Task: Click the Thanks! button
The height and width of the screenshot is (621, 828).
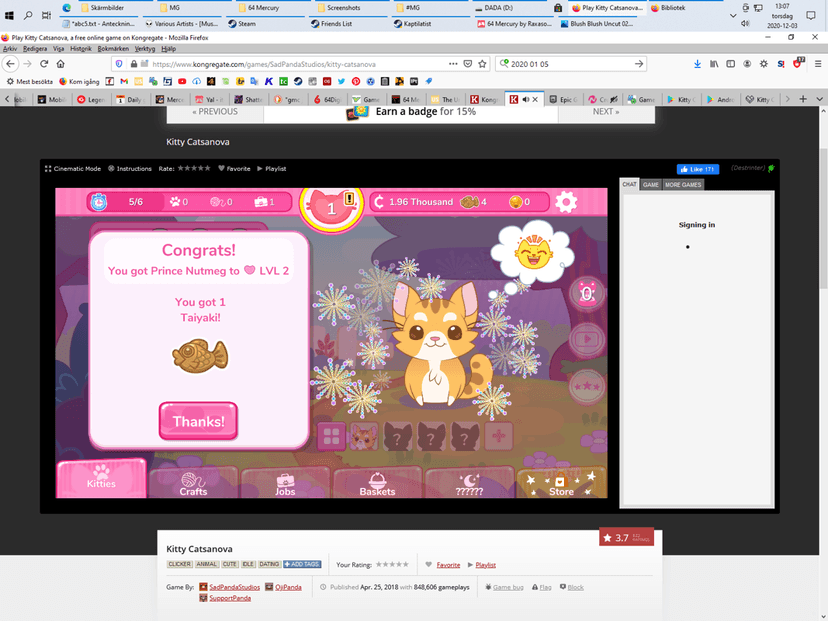Action: [199, 421]
